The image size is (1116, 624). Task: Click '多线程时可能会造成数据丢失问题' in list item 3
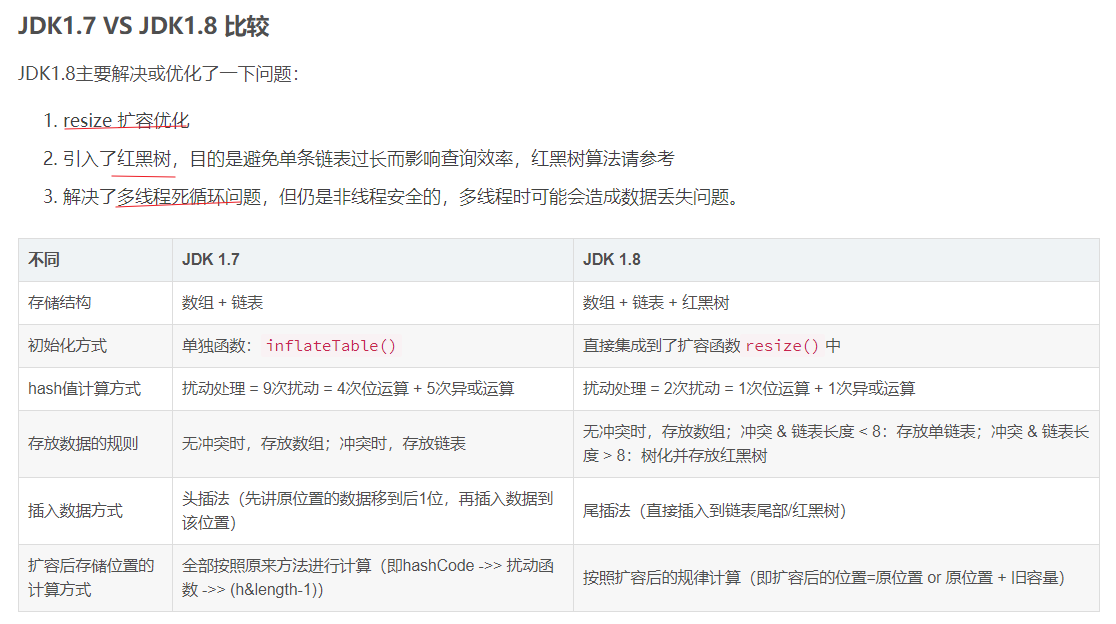[x=594, y=197]
